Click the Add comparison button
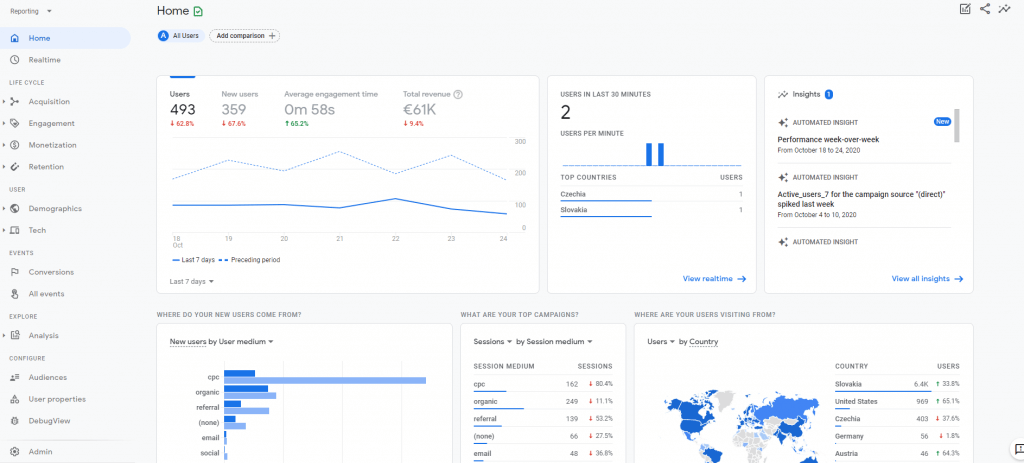This screenshot has width=1024, height=463. pyautogui.click(x=244, y=36)
